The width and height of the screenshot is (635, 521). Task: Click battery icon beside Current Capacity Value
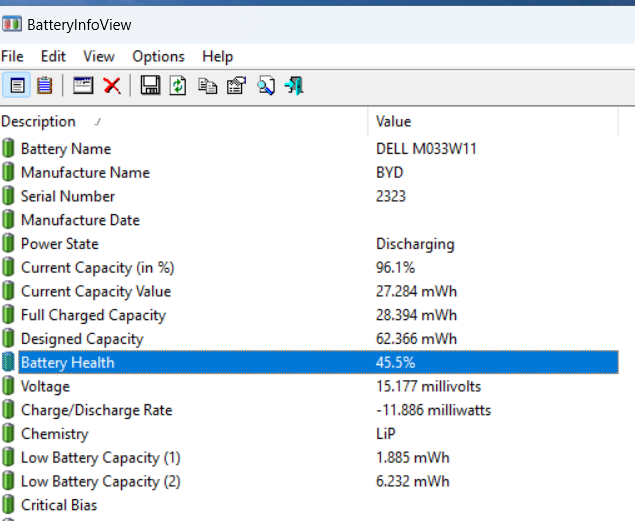pos(8,291)
